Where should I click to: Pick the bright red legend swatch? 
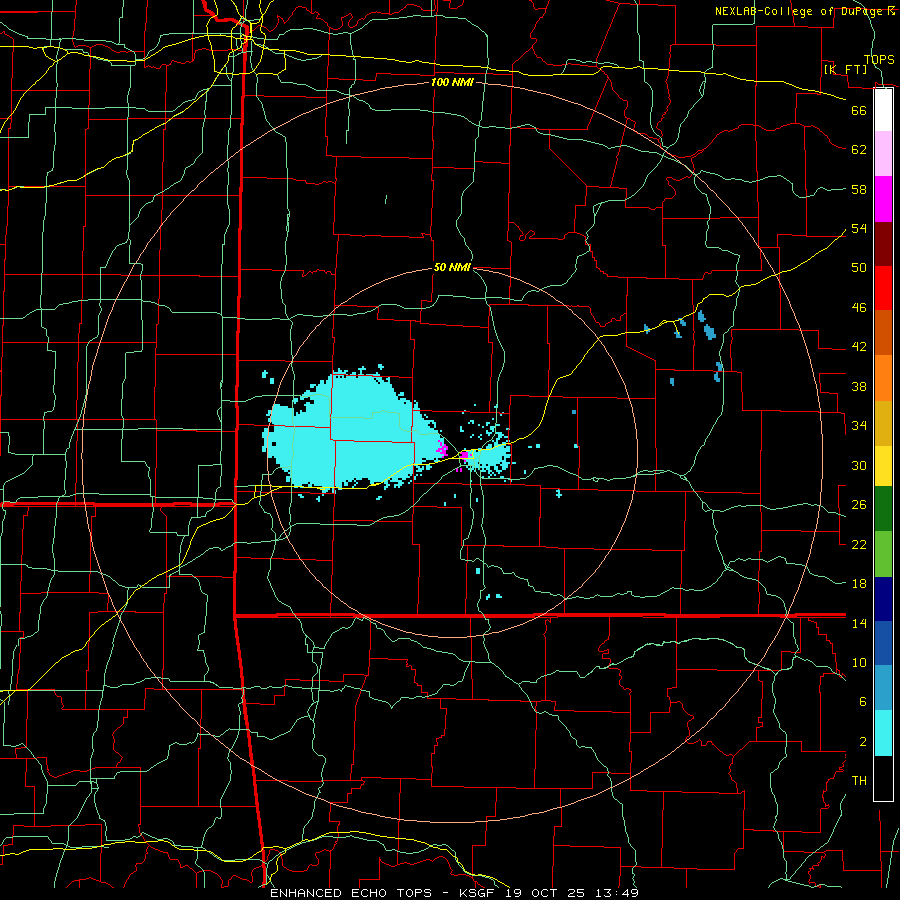883,288
